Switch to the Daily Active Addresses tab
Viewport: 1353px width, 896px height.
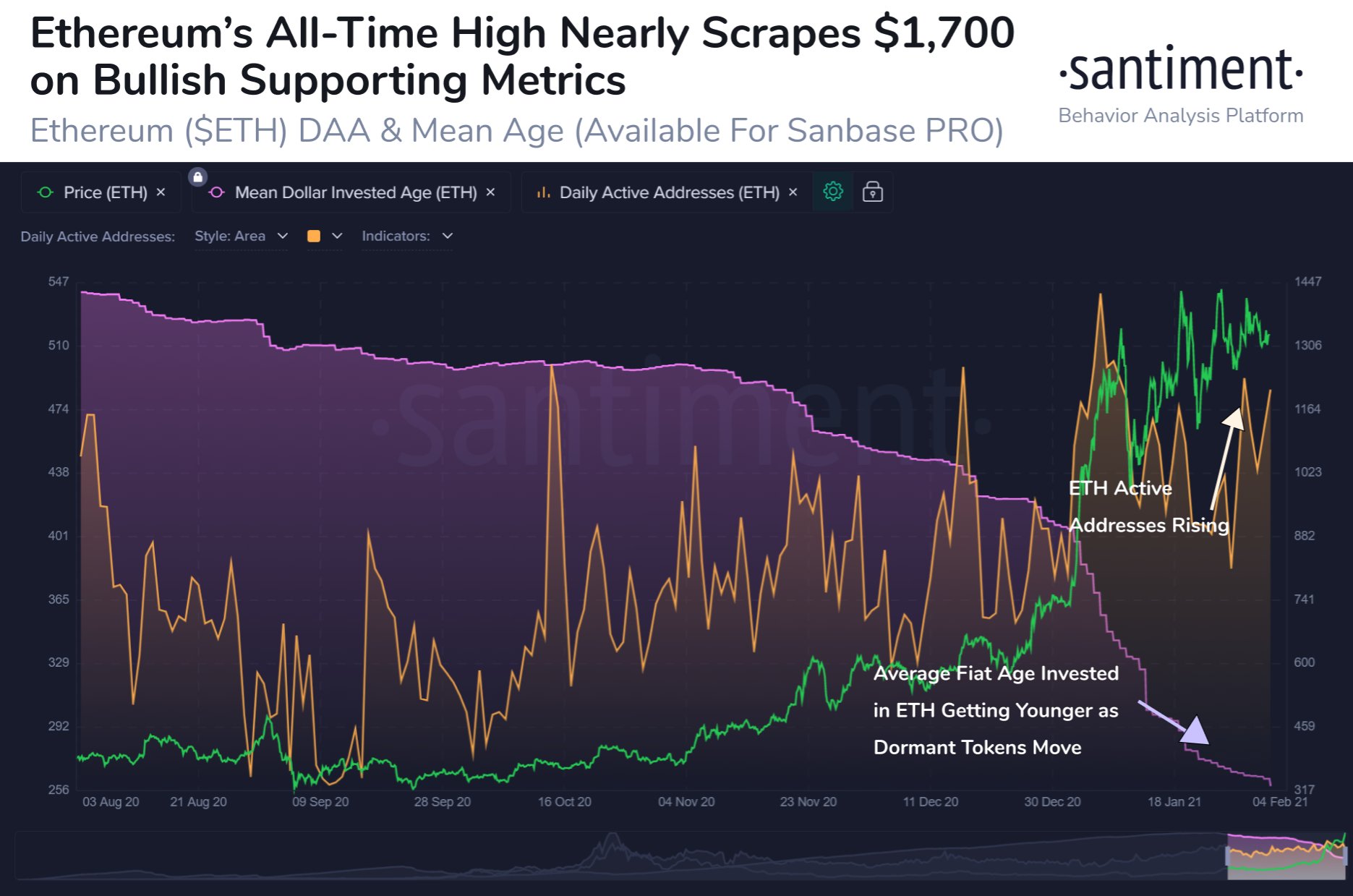(669, 192)
